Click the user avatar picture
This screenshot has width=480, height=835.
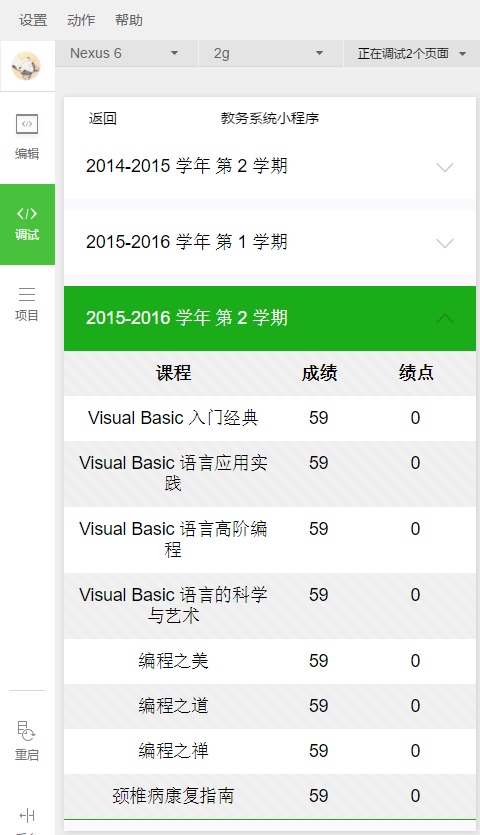point(26,66)
